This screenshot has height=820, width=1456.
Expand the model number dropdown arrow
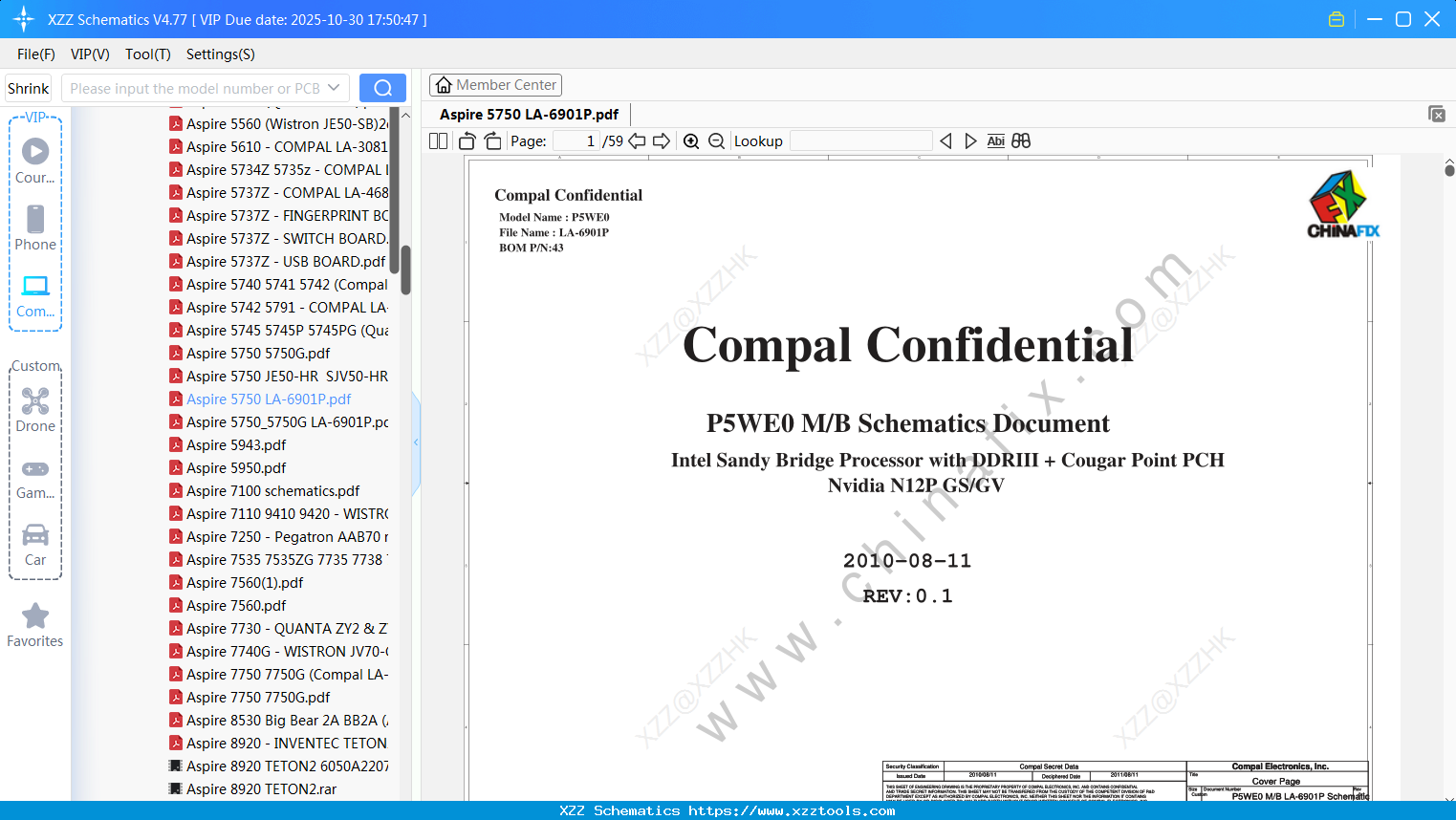pyautogui.click(x=334, y=88)
